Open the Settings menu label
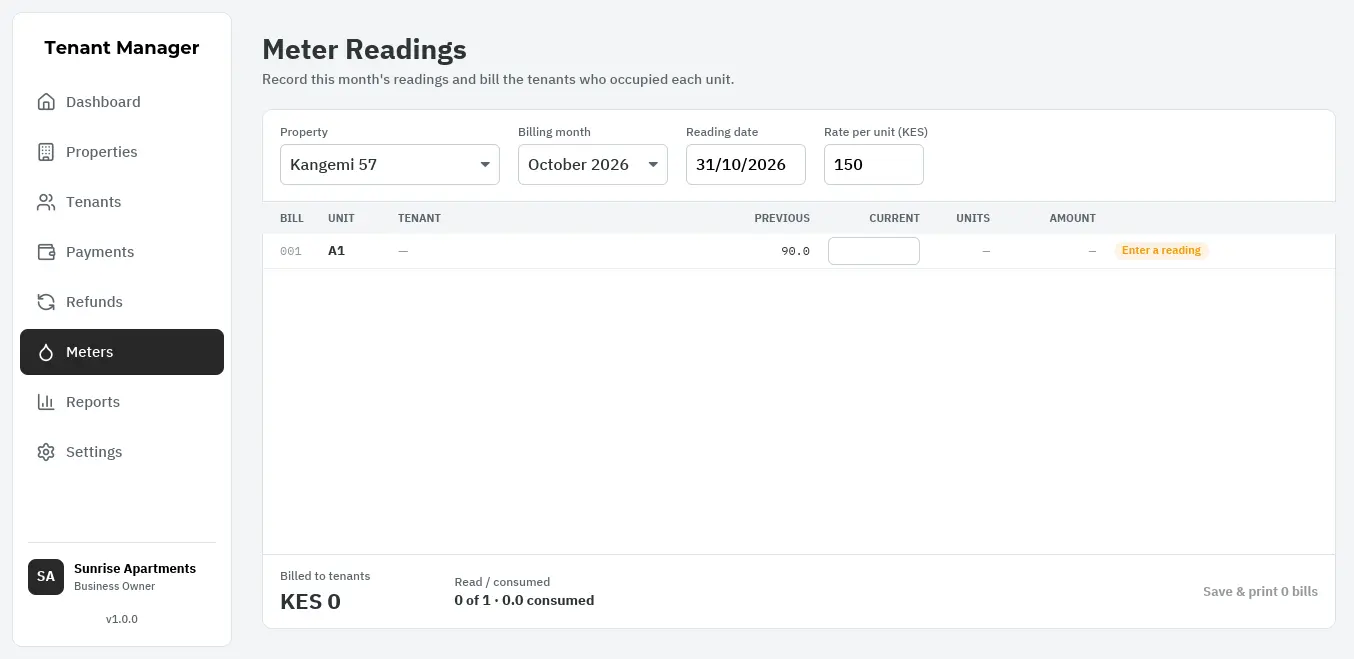The height and width of the screenshot is (659, 1354). (x=94, y=452)
